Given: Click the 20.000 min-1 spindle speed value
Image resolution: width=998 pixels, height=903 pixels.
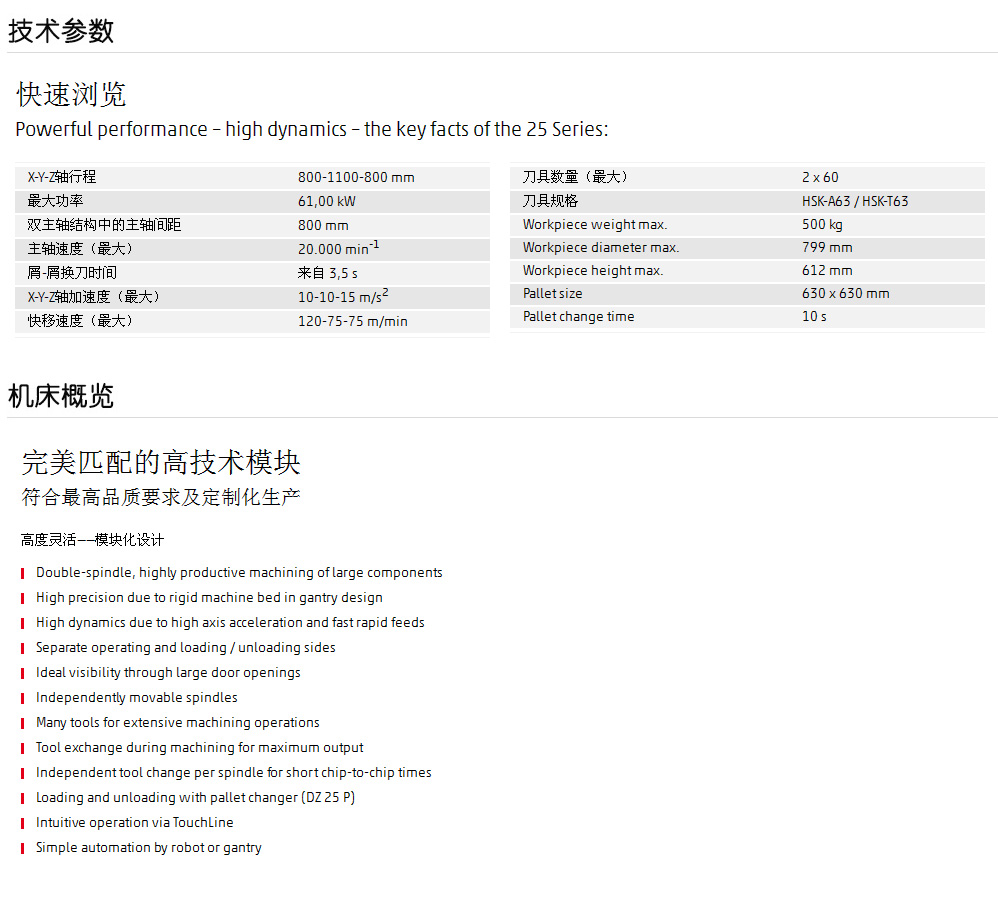Looking at the screenshot, I should click(x=338, y=248).
